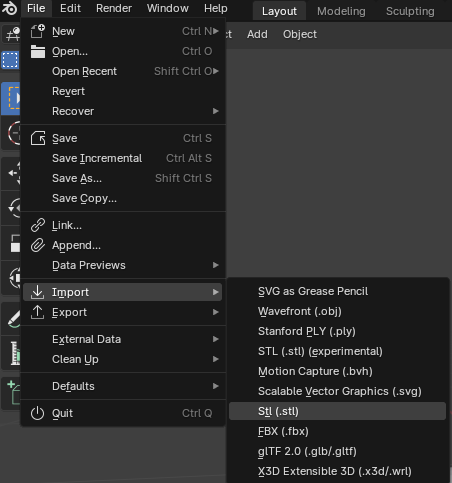Select the Transform tool icon
This screenshot has height=483, width=452.
11,278
